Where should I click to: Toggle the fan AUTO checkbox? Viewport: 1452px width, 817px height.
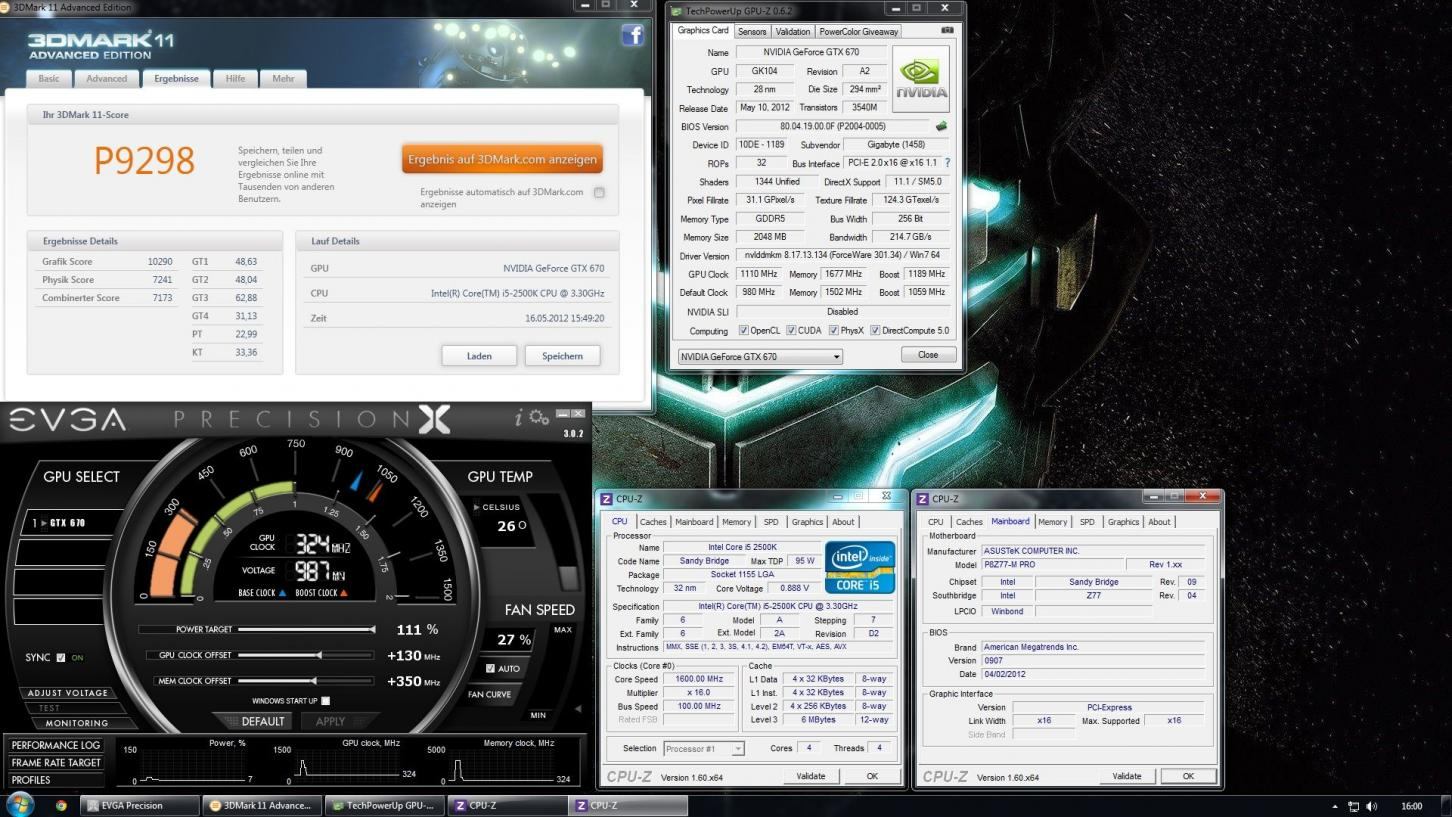click(x=490, y=668)
